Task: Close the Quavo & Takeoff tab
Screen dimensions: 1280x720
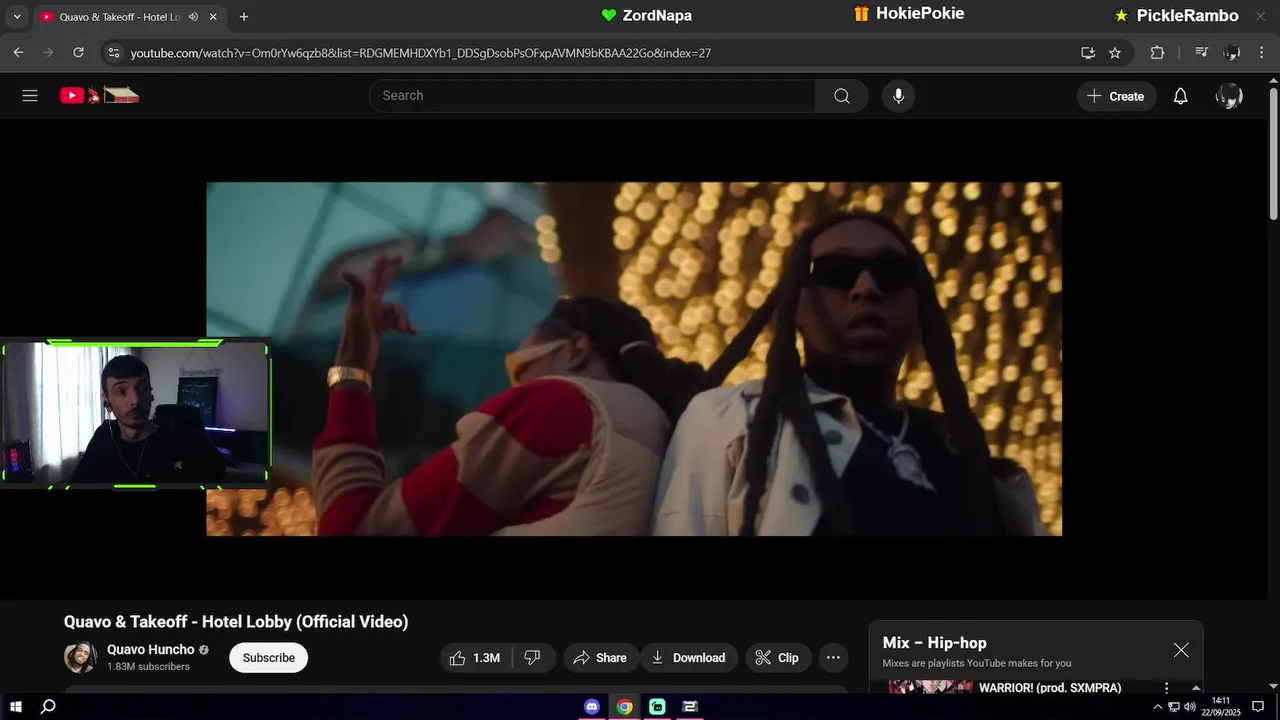Action: tap(213, 17)
